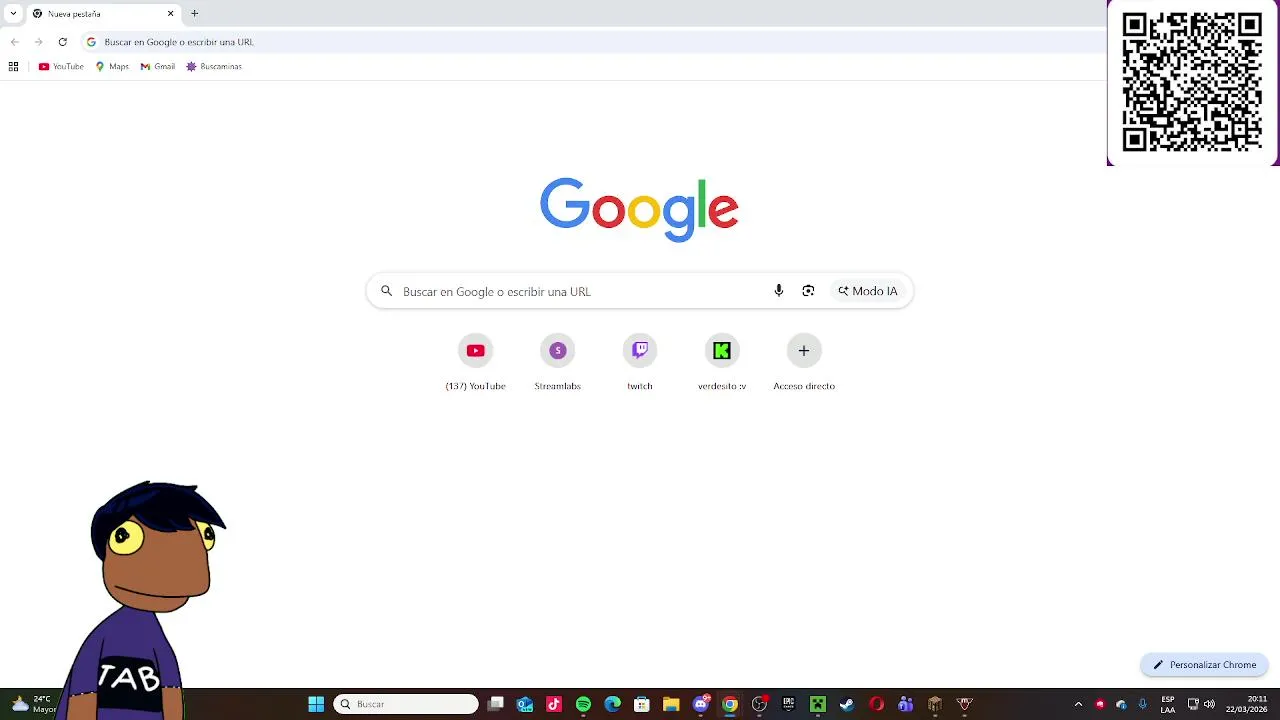
Task: Reload the current page
Action: click(x=62, y=42)
